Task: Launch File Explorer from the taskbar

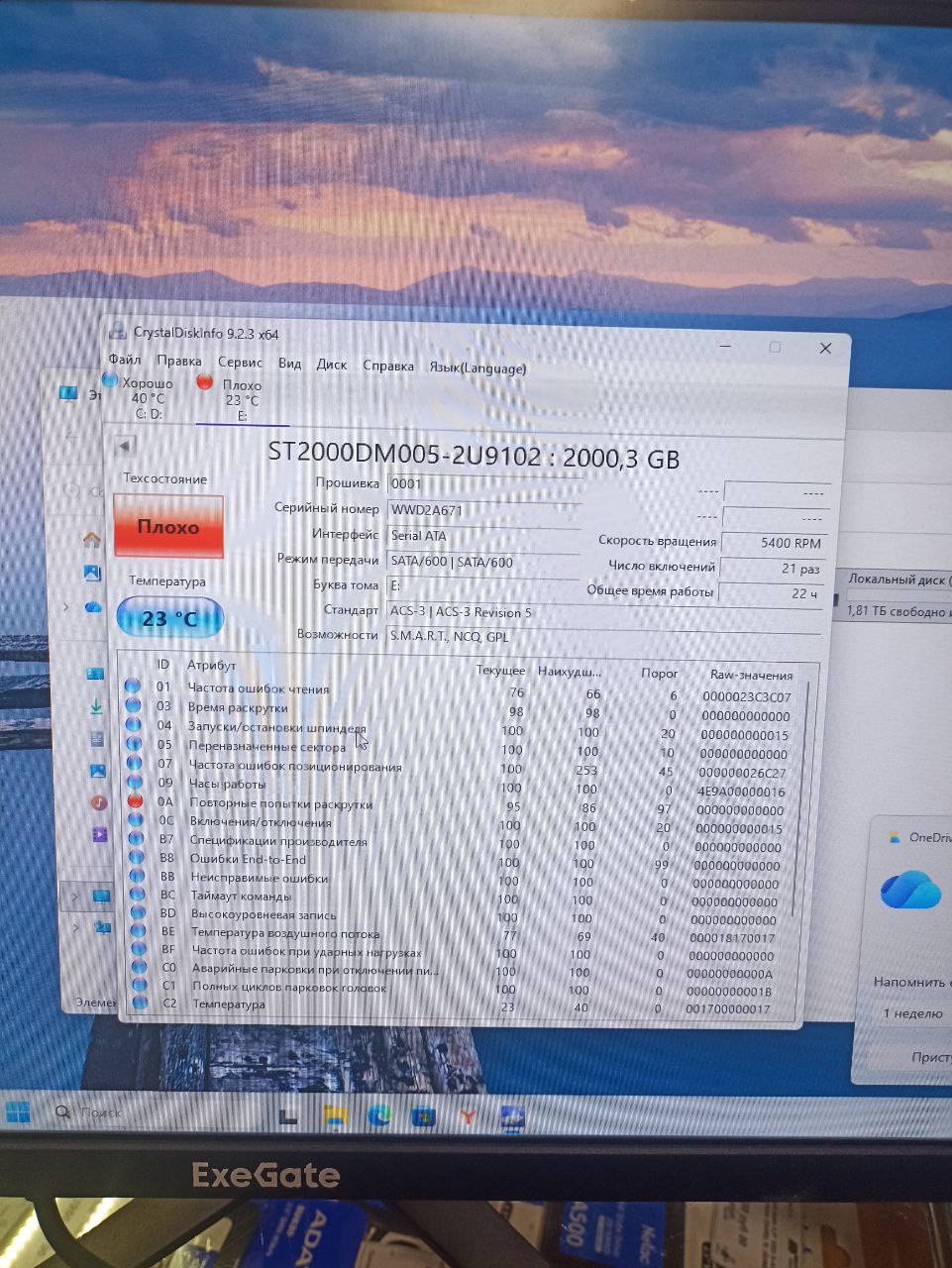Action: (336, 1116)
